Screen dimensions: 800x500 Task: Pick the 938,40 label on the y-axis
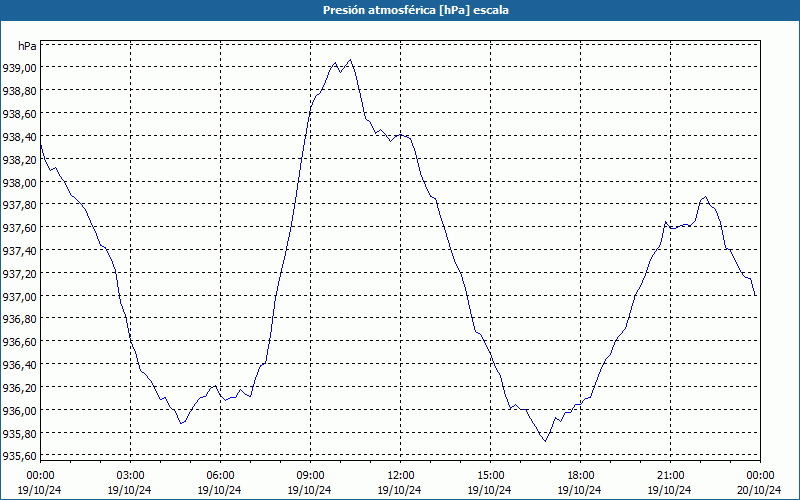[19, 136]
